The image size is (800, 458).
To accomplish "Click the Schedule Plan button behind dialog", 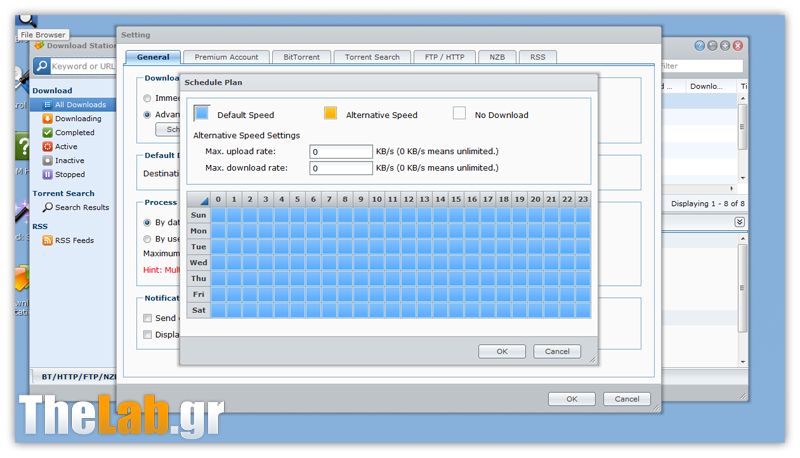I will 168,130.
